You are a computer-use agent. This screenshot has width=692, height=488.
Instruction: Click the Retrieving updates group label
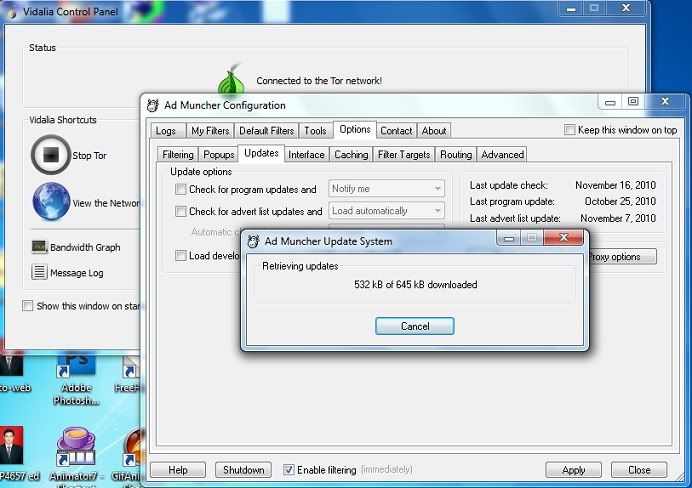pos(300,266)
